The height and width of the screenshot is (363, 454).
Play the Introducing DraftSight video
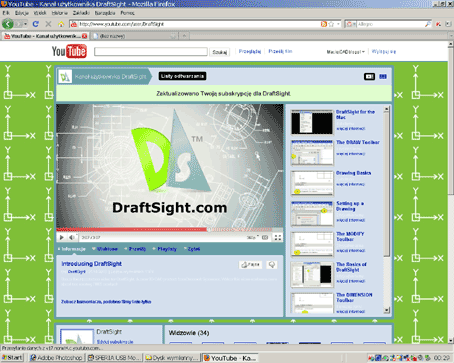coord(62,237)
